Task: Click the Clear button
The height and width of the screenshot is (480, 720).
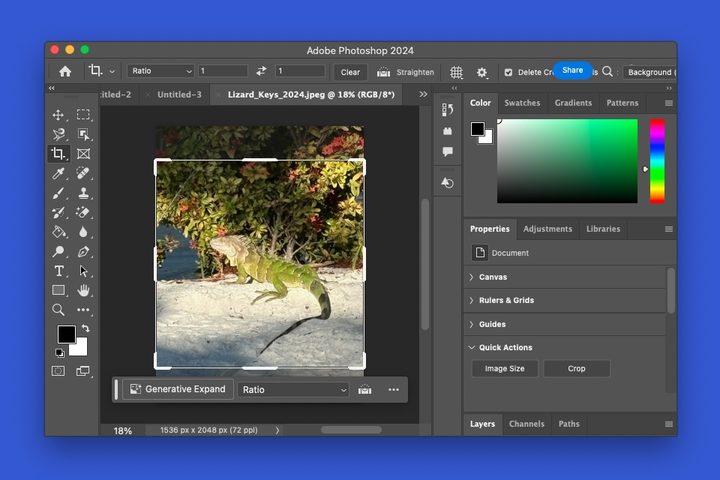Action: (350, 72)
